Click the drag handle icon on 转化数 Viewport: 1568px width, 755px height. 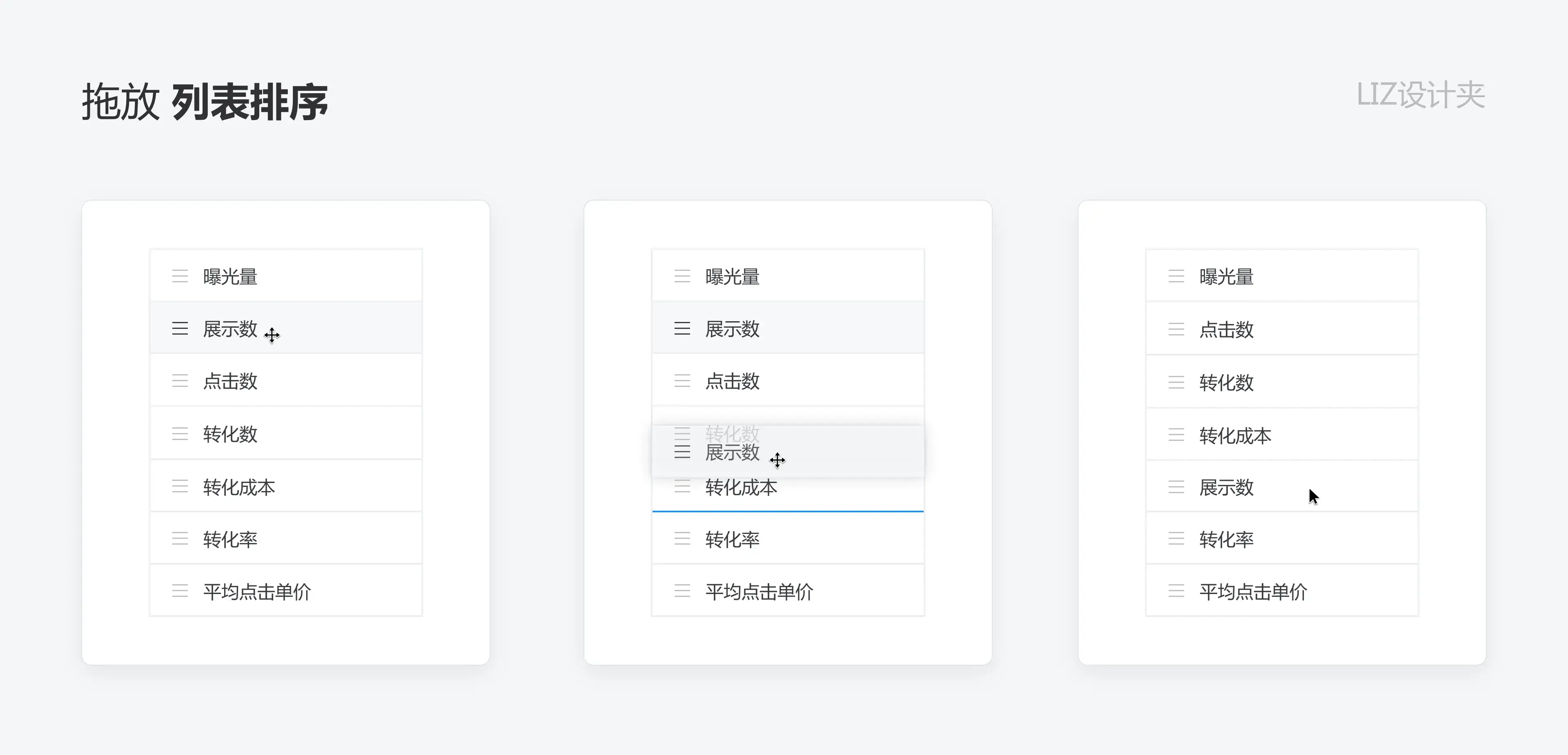(x=179, y=432)
